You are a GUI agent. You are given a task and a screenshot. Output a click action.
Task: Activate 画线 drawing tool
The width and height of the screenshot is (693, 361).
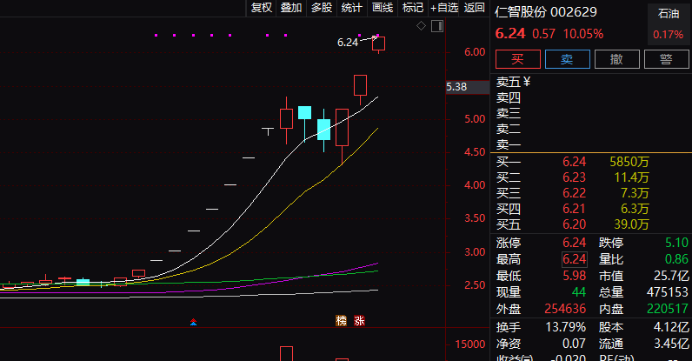(x=382, y=8)
